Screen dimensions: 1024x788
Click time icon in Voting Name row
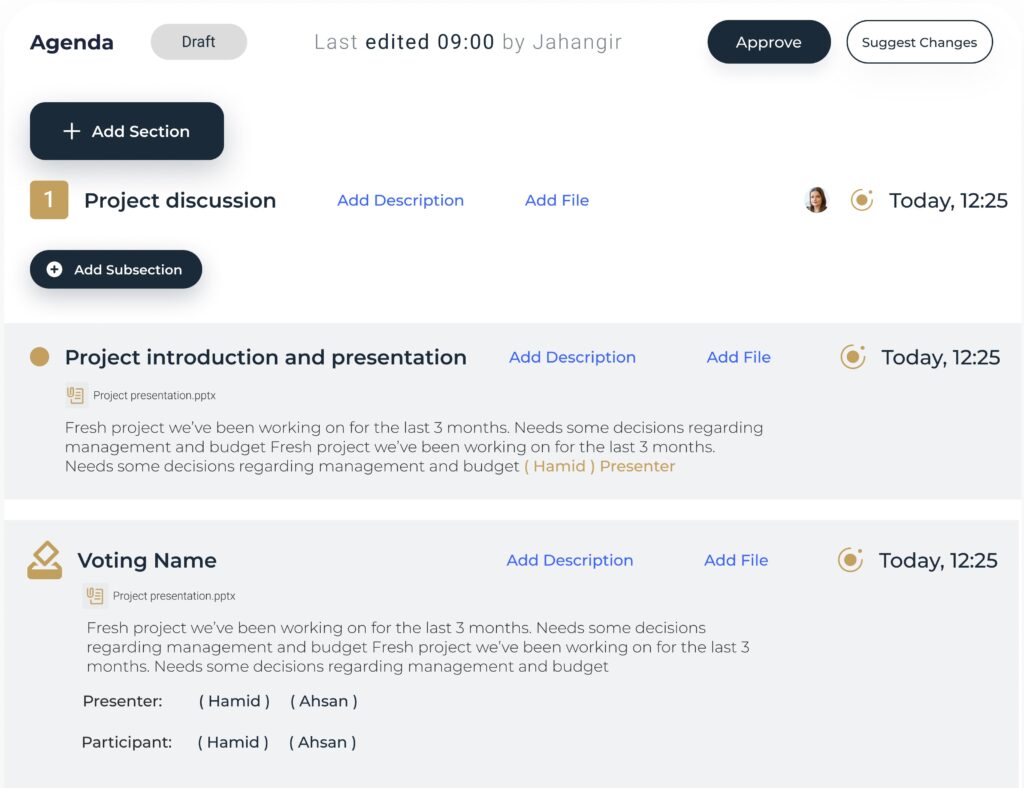pyautogui.click(x=850, y=560)
